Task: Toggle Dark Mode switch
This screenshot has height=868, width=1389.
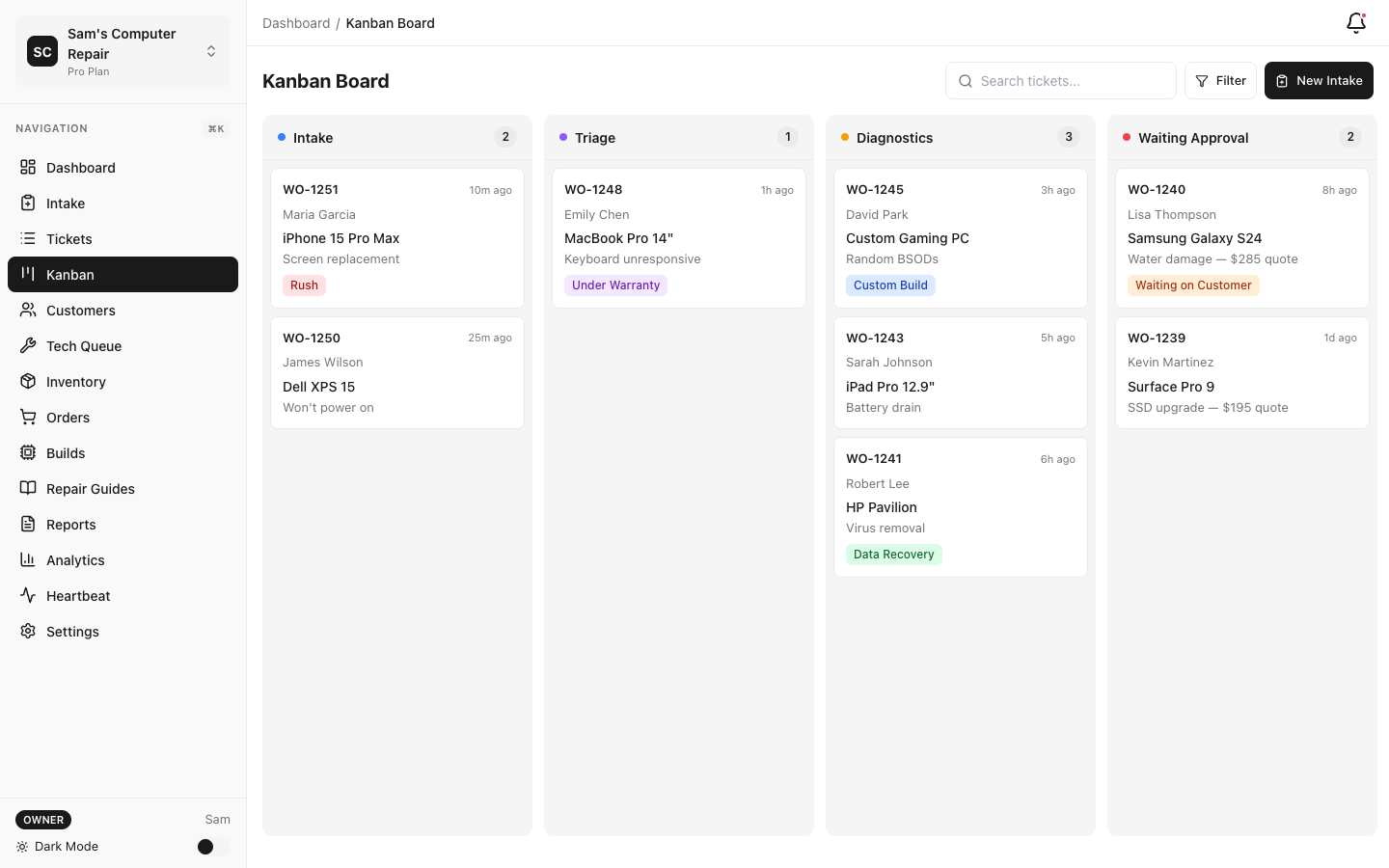Action: (205, 847)
